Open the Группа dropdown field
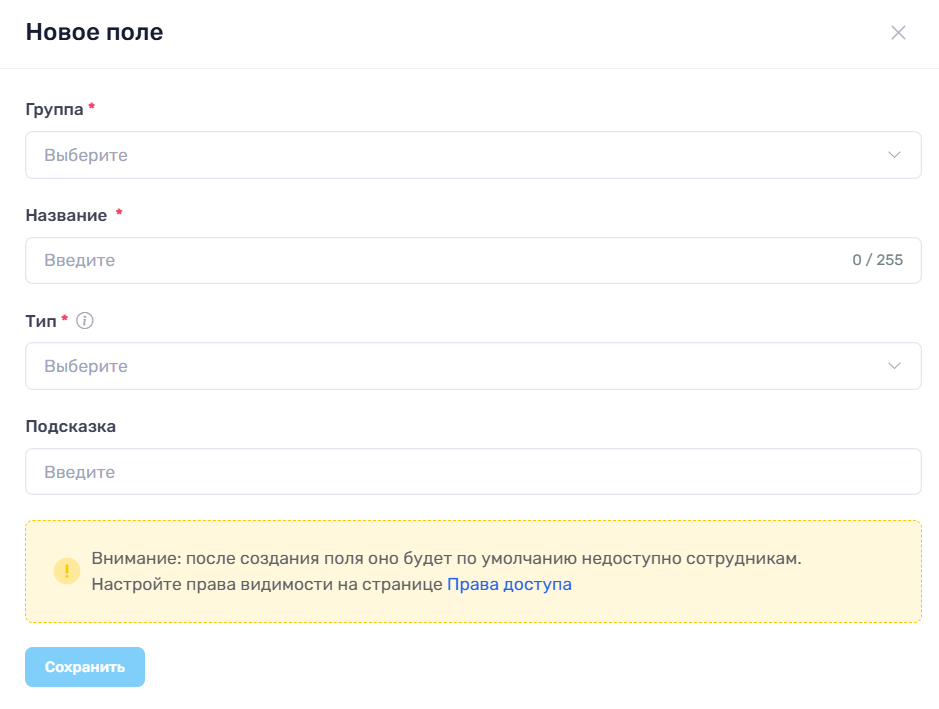Image resolution: width=939 pixels, height=709 pixels. coord(473,155)
